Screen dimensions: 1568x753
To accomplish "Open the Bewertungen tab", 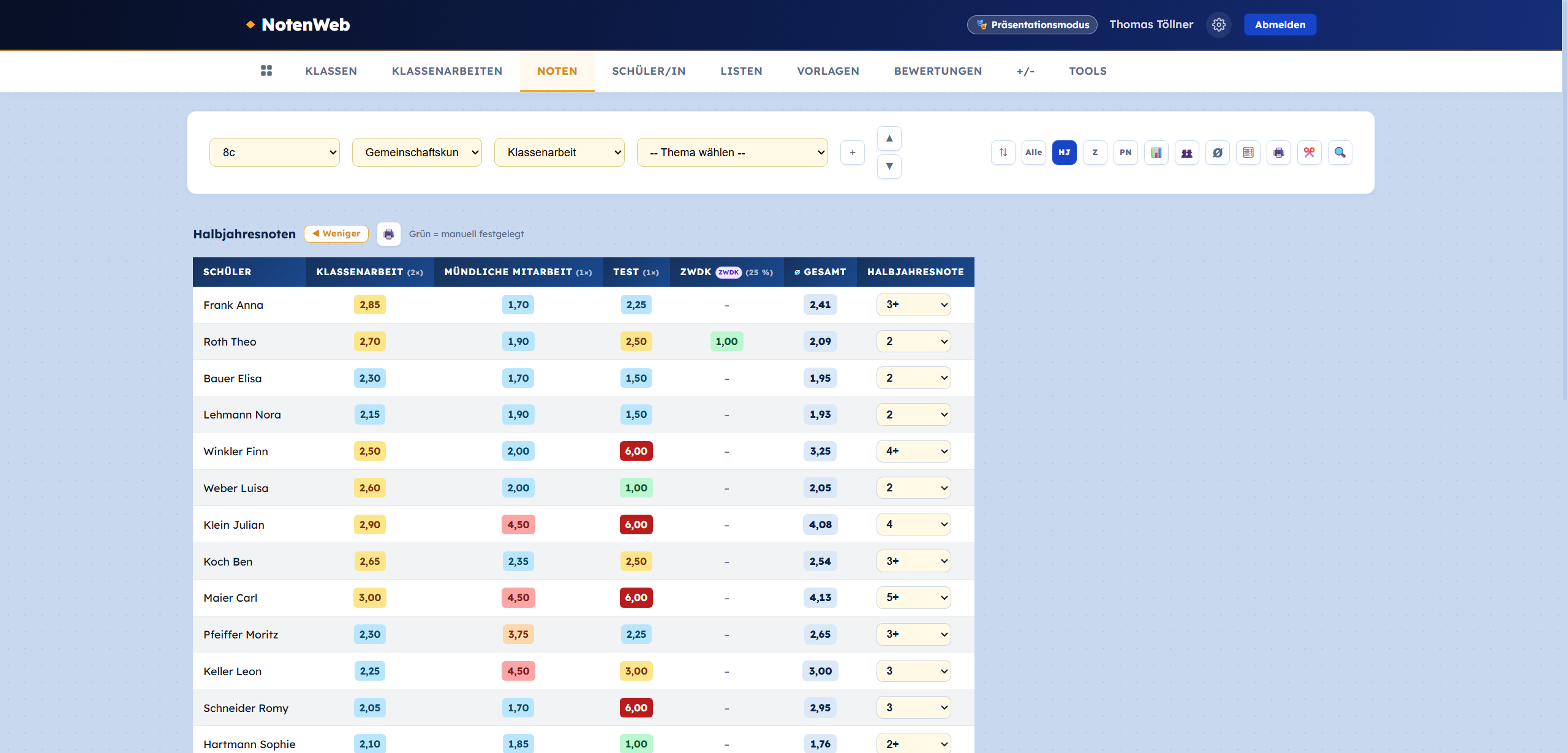I will pyautogui.click(x=938, y=71).
